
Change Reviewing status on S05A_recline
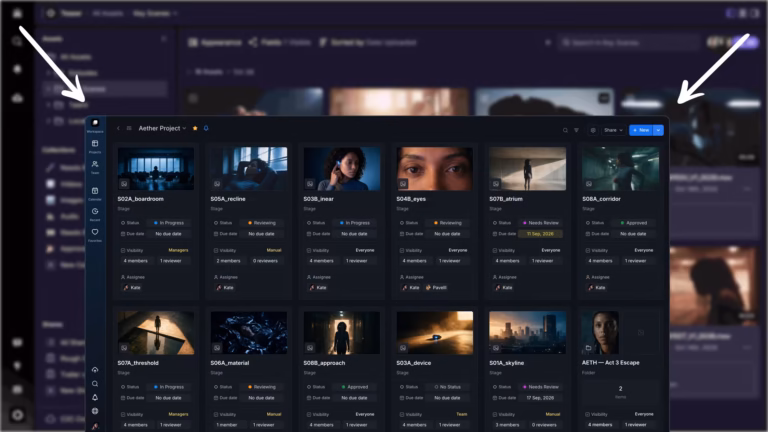[262, 223]
